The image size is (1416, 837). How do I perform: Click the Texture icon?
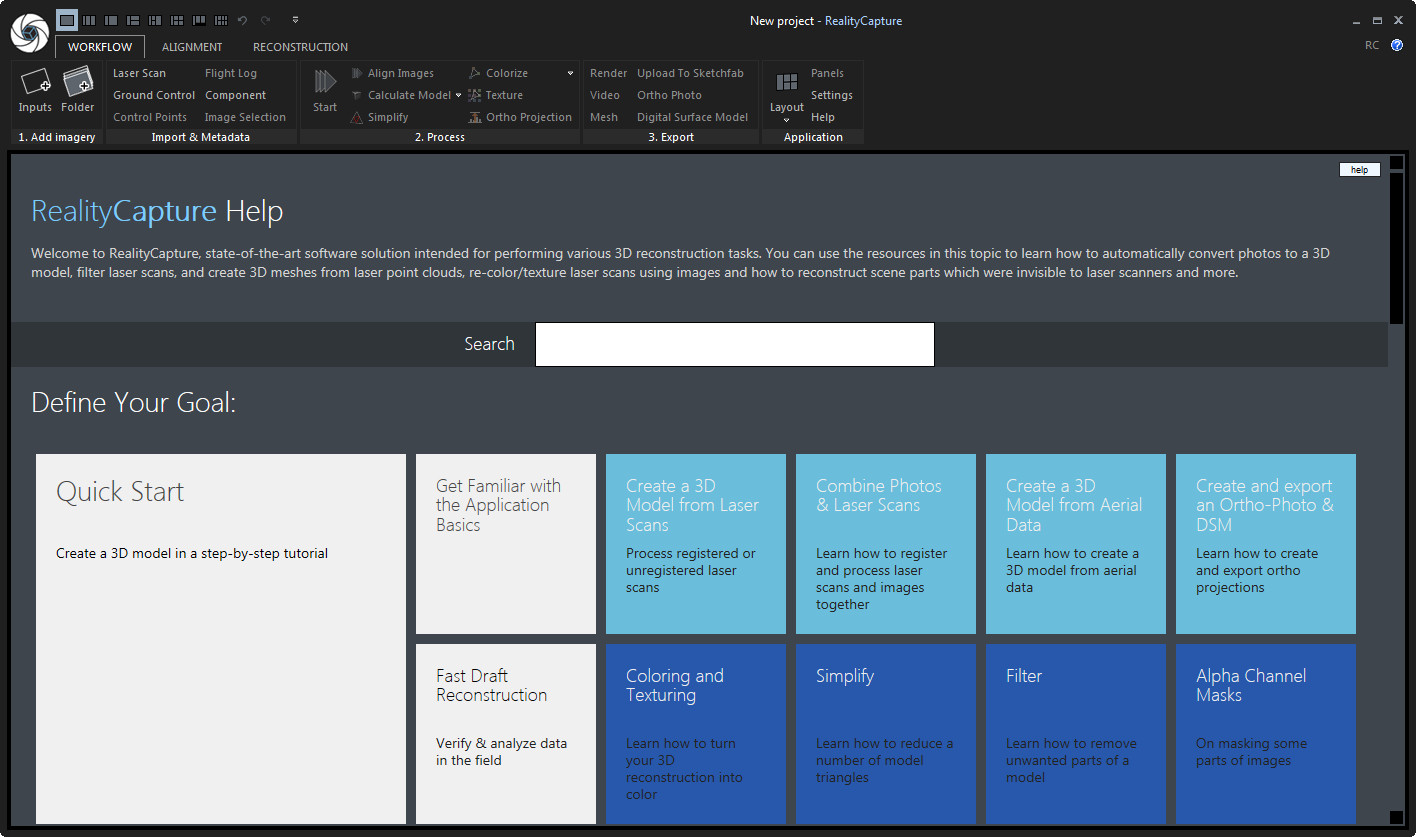475,95
